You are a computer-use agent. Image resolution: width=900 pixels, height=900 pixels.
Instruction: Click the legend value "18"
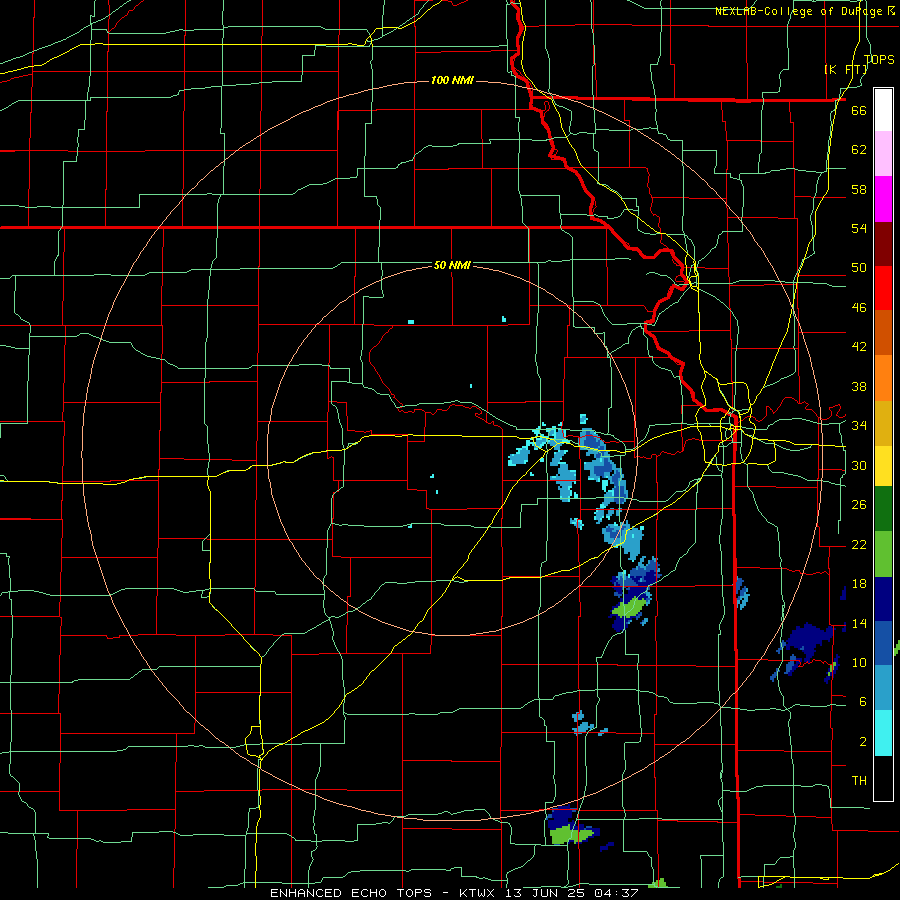pyautogui.click(x=859, y=584)
